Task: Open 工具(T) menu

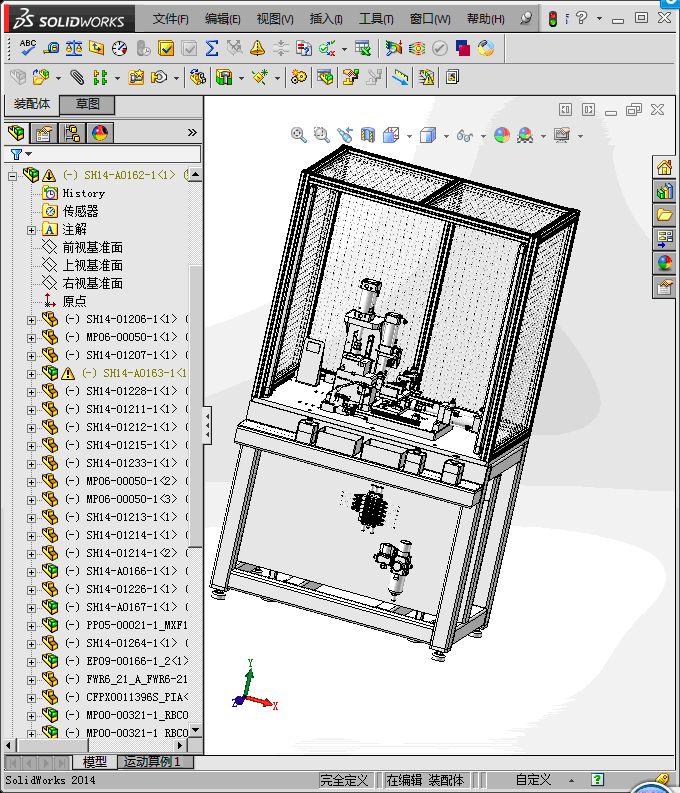Action: coord(376,19)
